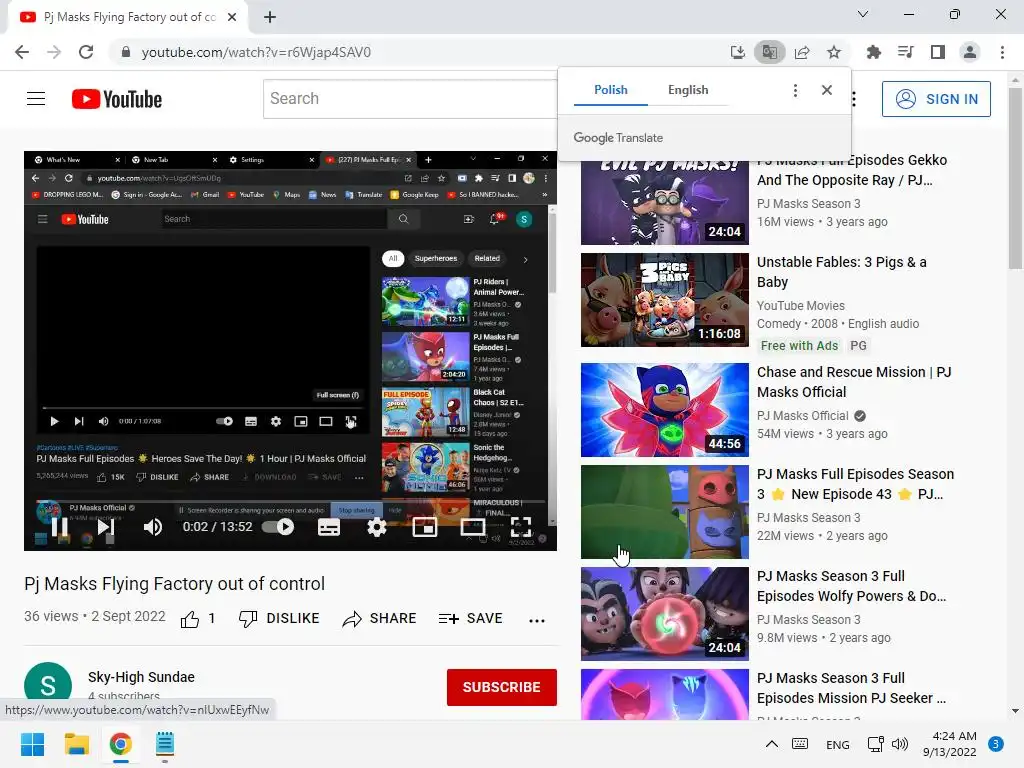Share this page icon in address bar
1024x768 pixels.
point(802,52)
